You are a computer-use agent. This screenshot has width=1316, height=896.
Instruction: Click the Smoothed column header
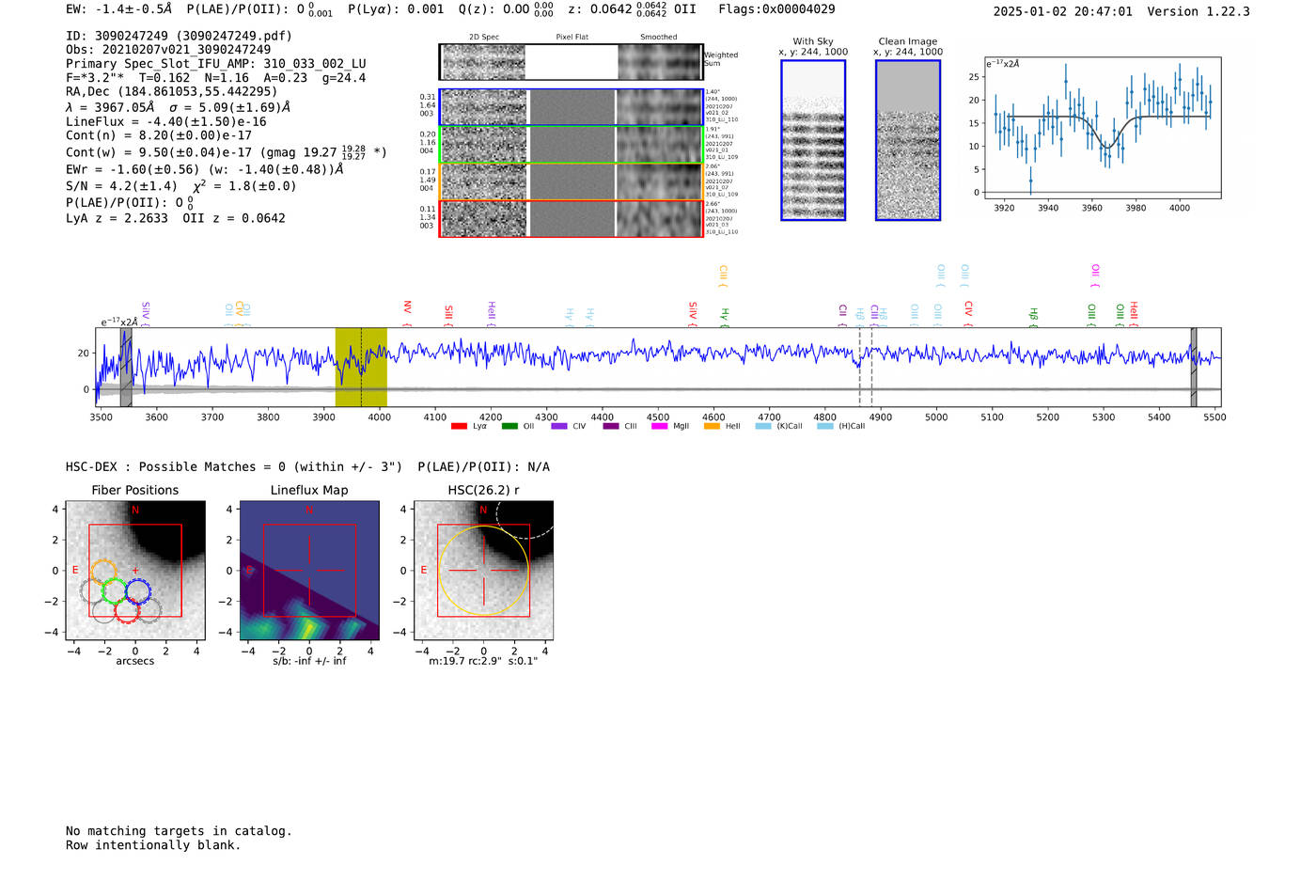[659, 38]
